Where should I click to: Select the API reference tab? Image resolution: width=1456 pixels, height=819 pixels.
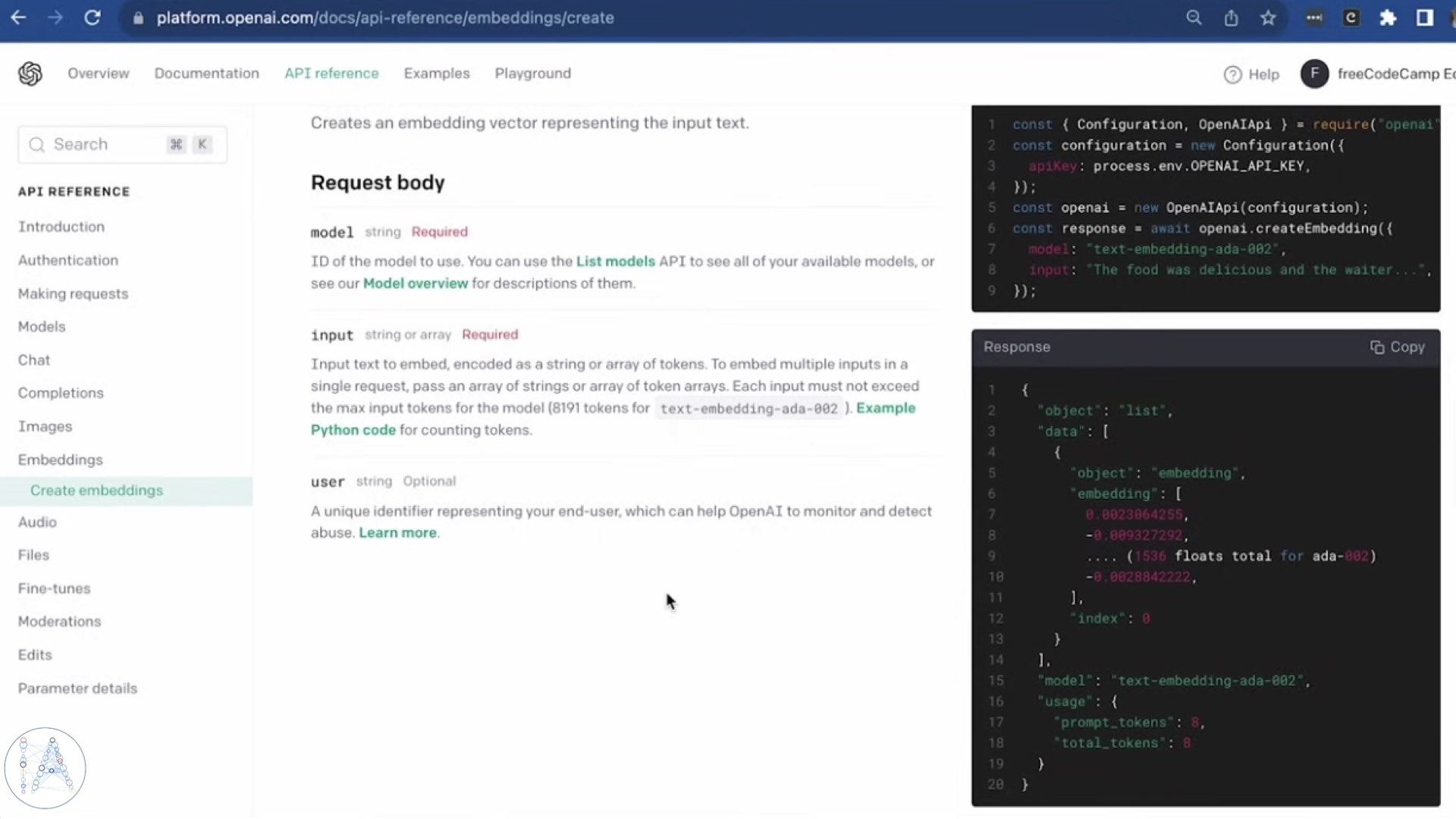(331, 74)
